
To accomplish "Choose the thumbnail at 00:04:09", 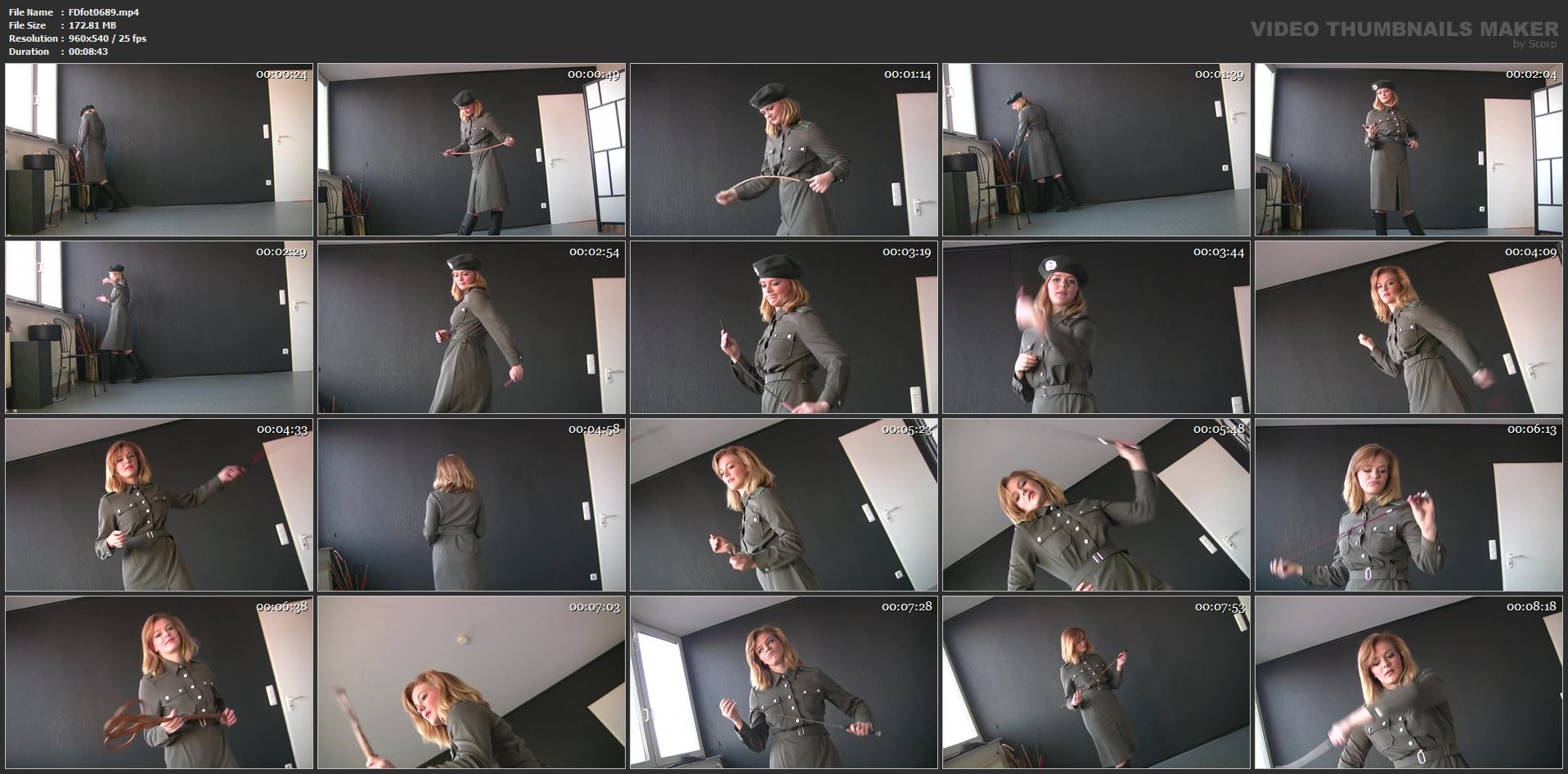I will 1409,327.
